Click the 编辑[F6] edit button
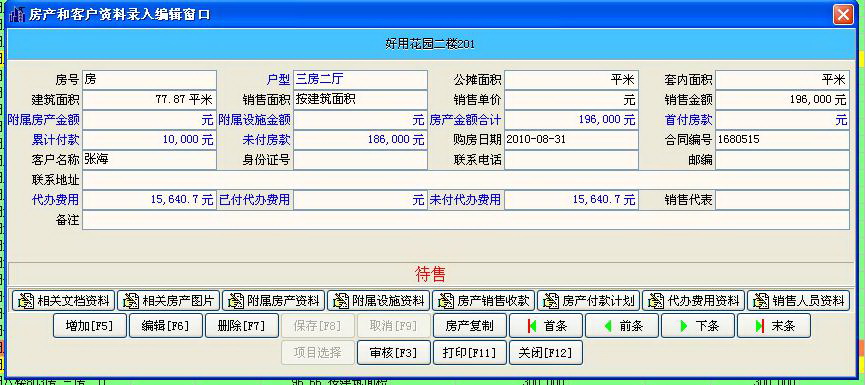Screen dimensions: 865x385 [x=166, y=325]
